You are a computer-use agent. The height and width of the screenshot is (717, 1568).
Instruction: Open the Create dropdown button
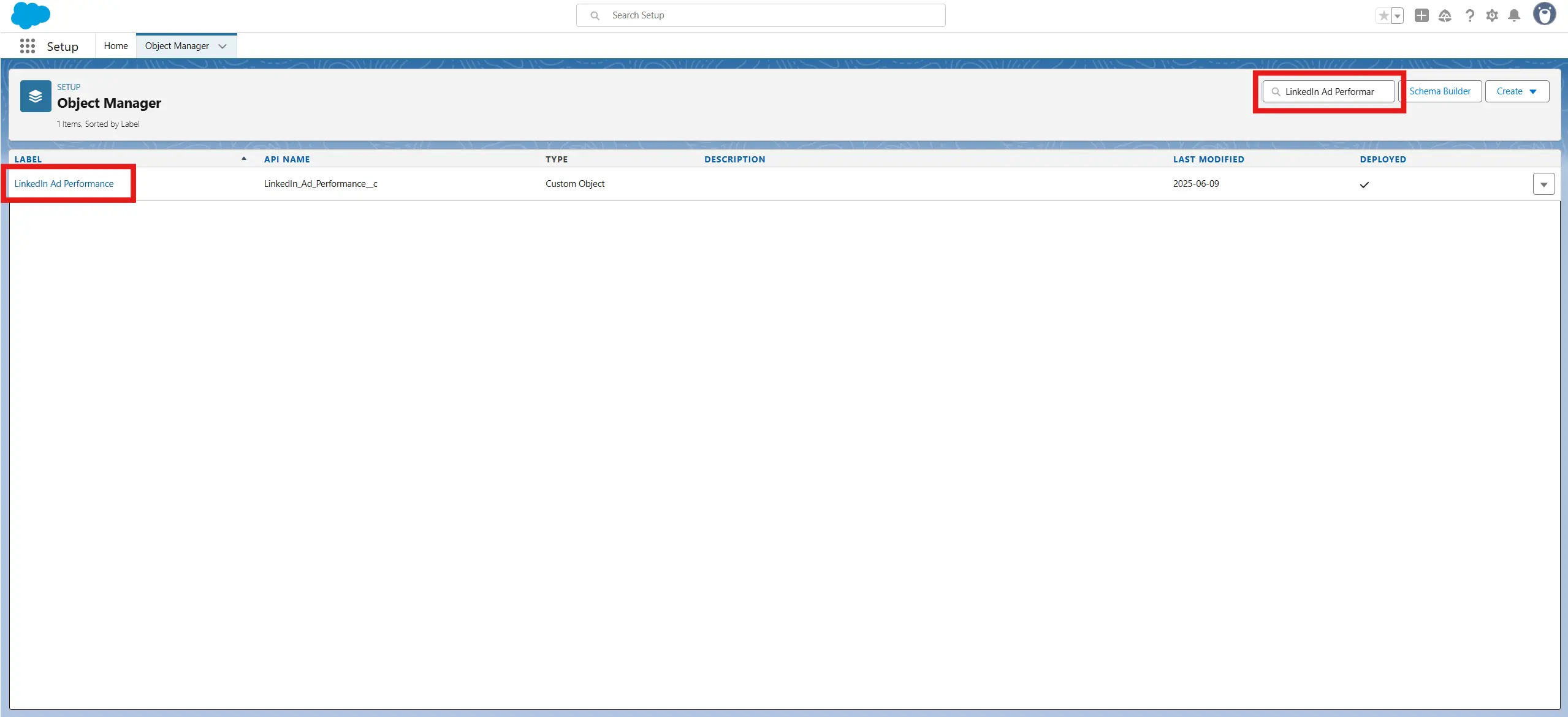pos(1517,91)
